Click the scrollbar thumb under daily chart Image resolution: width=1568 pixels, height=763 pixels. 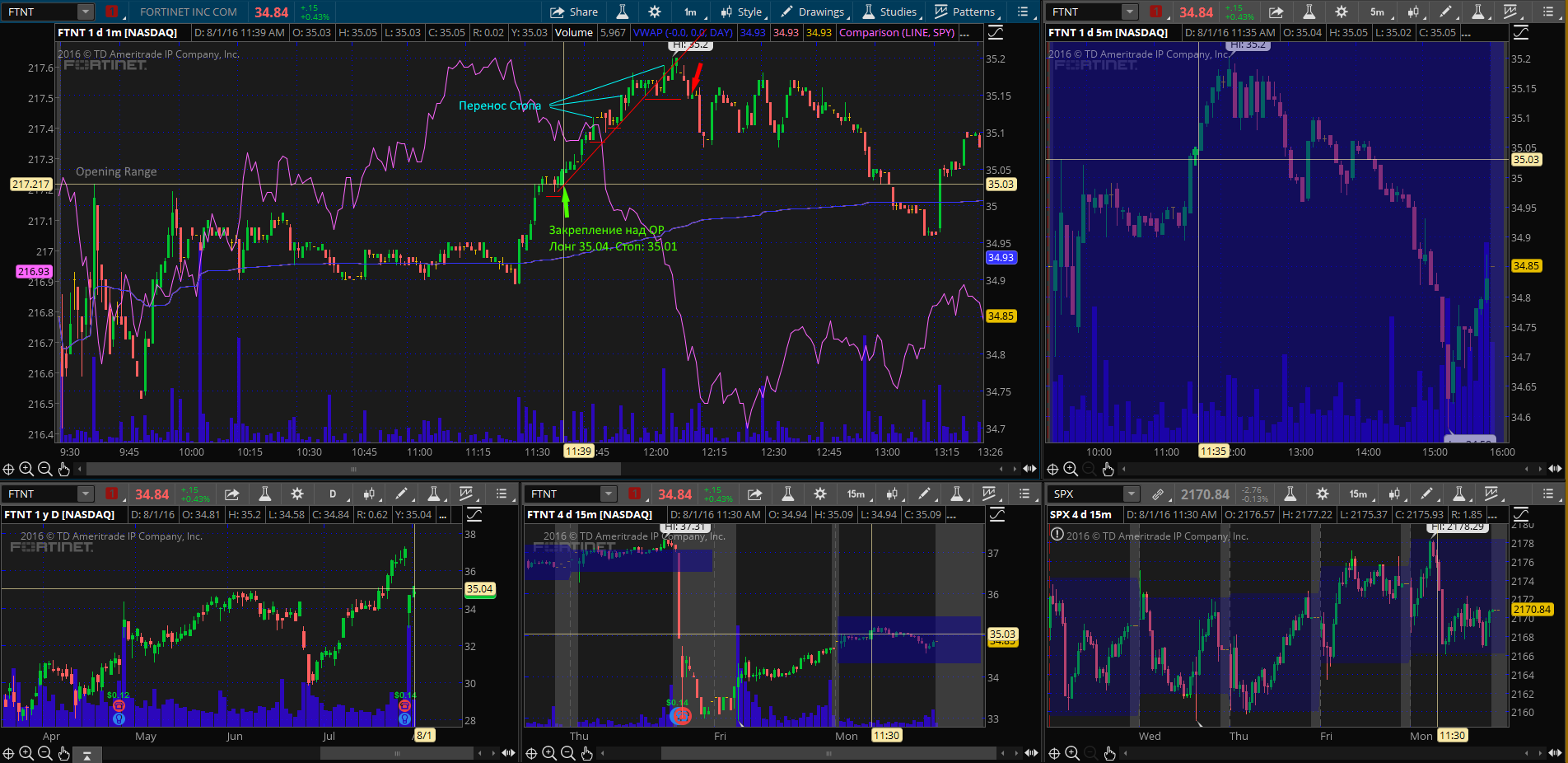[x=397, y=753]
